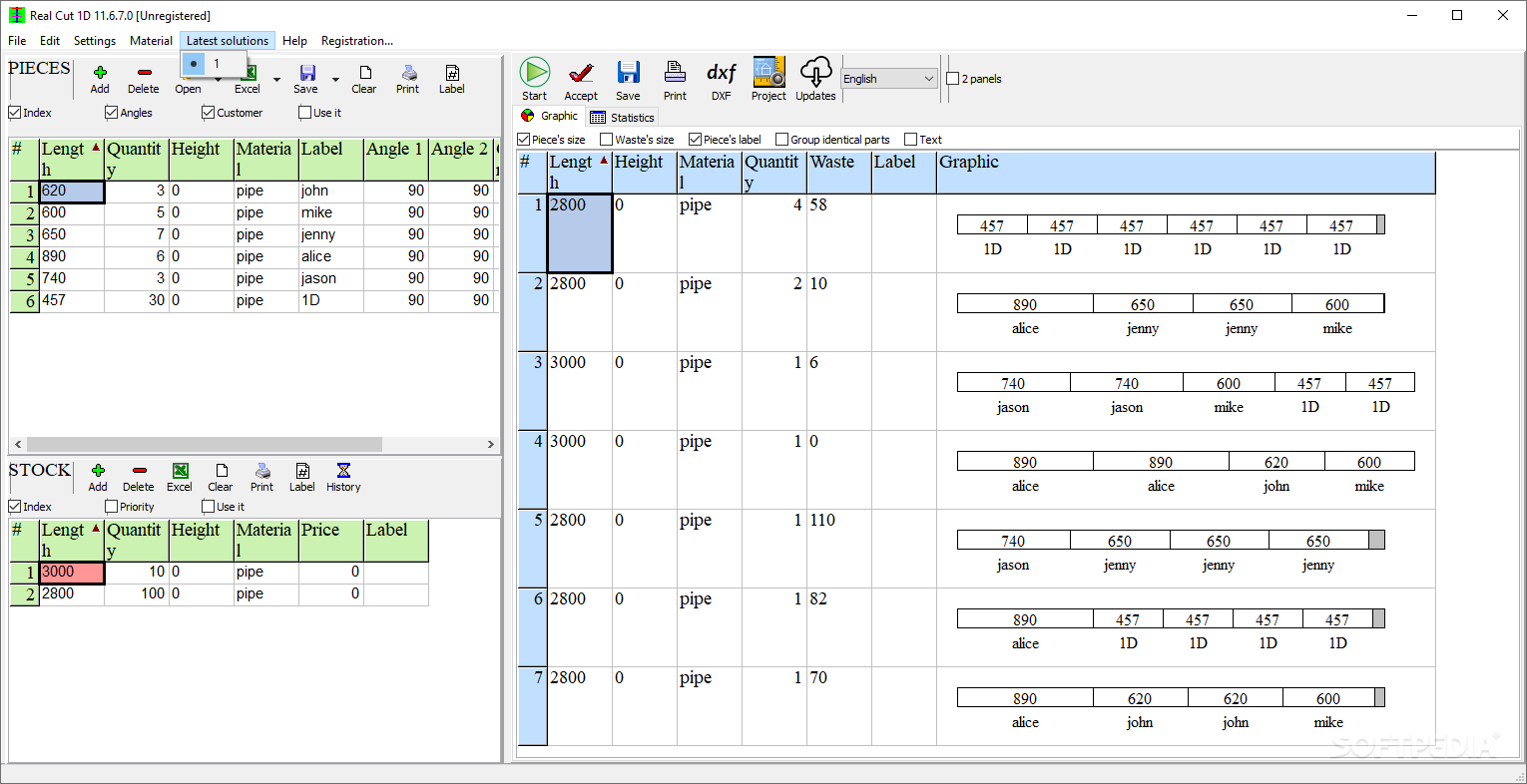Select the stock length cell 3000
Viewport: 1527px width, 784px height.
coord(72,573)
